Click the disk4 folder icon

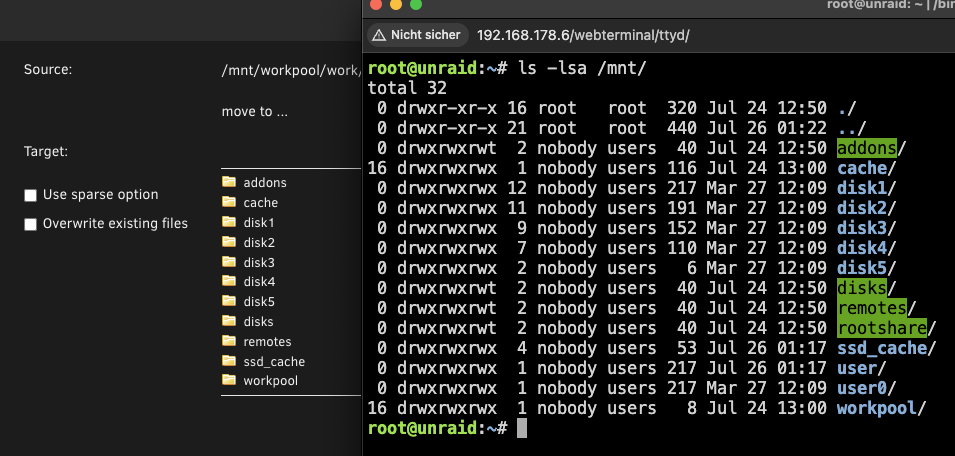coord(229,281)
